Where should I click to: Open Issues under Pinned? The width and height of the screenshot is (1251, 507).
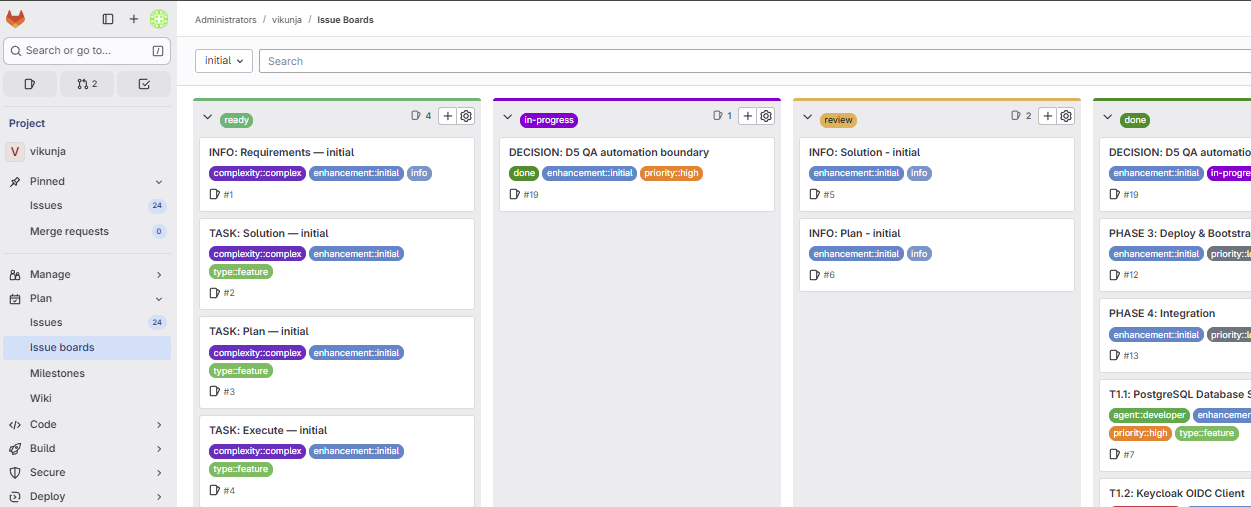87,205
